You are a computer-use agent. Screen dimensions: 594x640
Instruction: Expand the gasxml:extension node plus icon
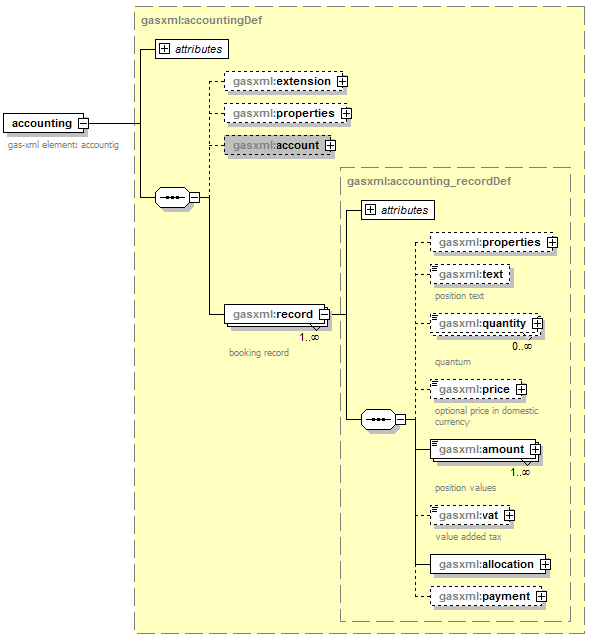point(343,81)
